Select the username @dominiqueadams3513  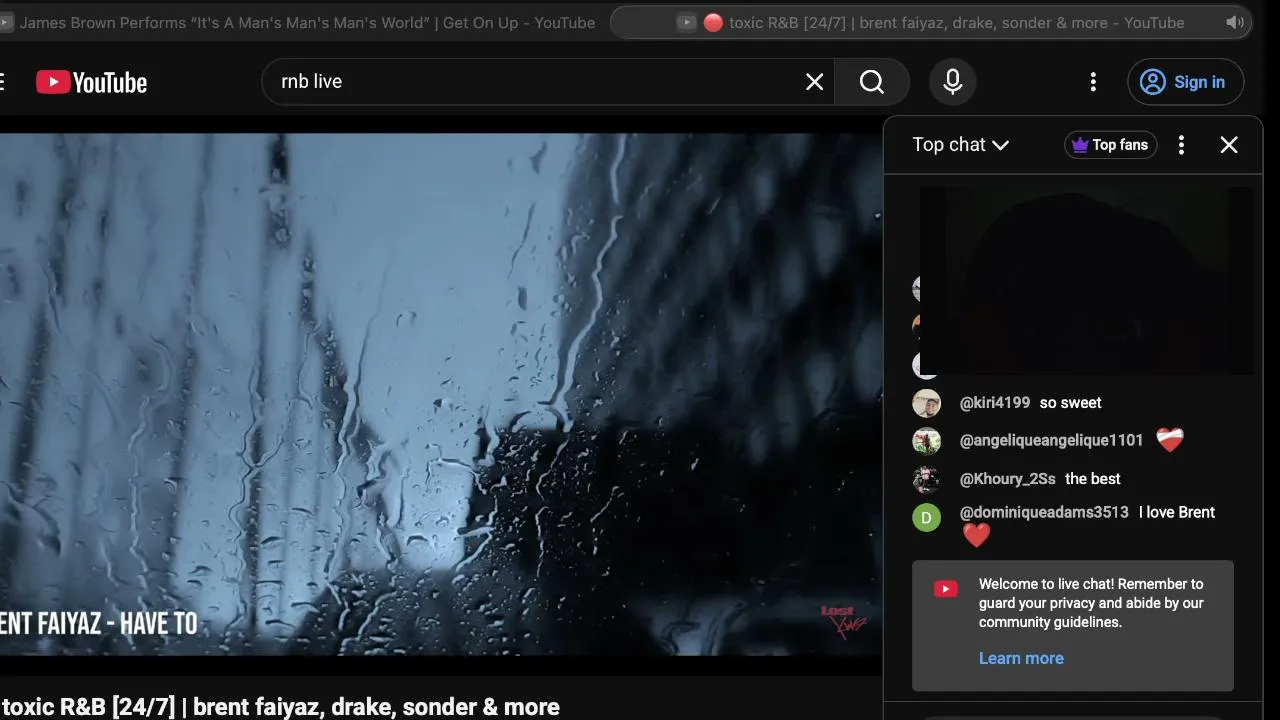click(x=1044, y=512)
